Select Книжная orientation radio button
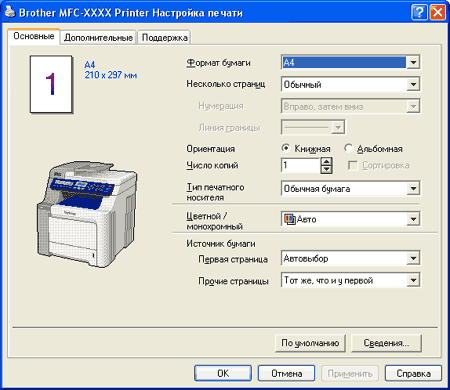The image size is (450, 390). 285,148
